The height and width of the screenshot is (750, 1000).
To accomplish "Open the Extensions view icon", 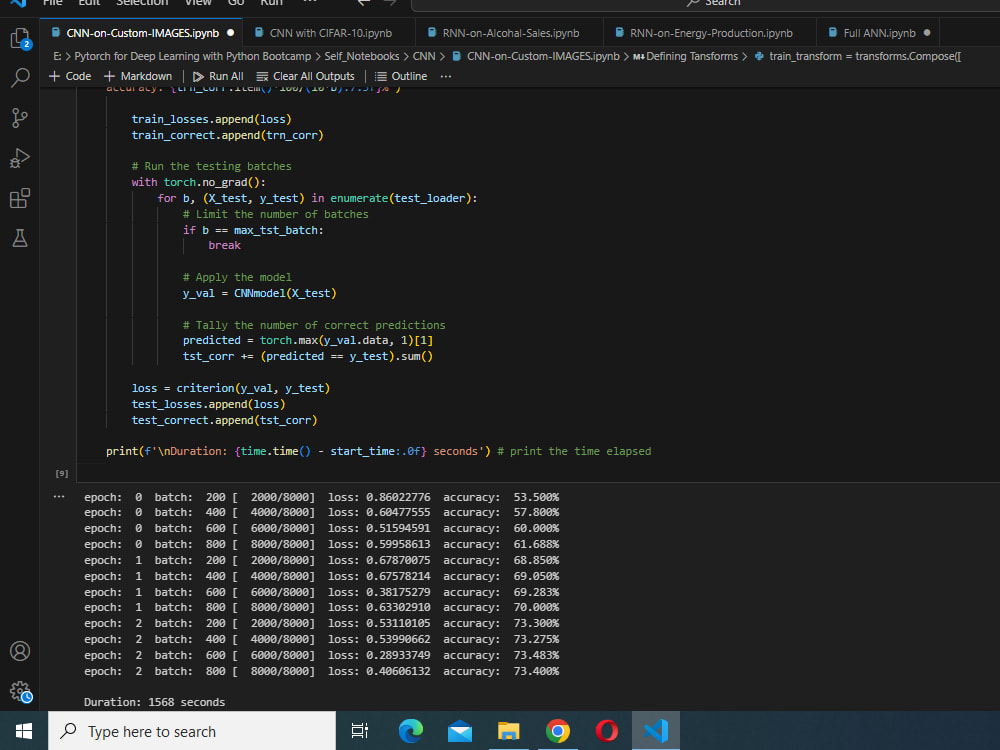I will (x=20, y=198).
